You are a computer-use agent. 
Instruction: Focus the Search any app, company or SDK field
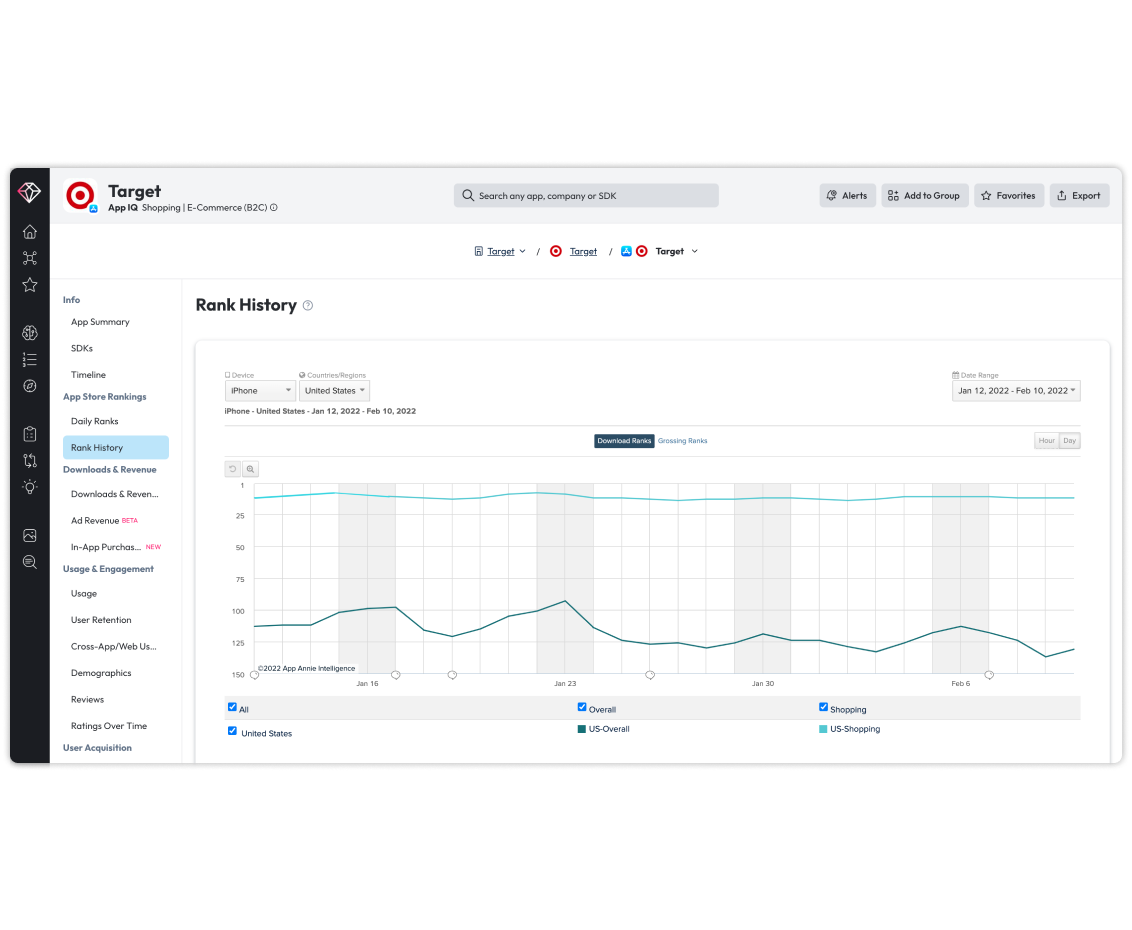point(586,196)
